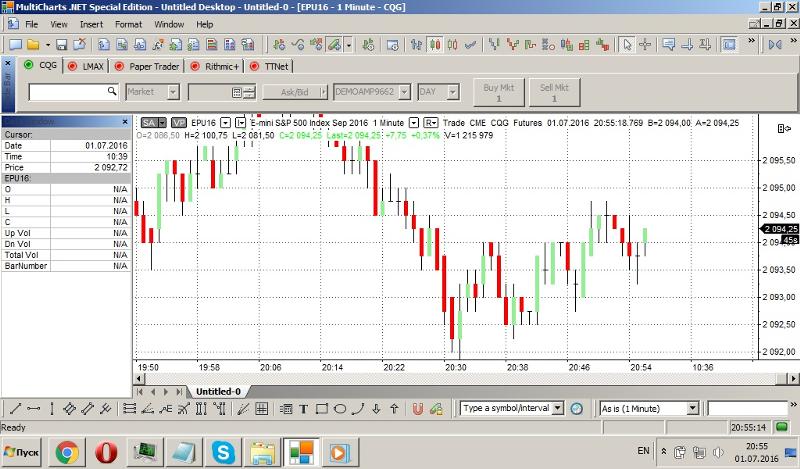This screenshot has width=800, height=469.
Task: Switch to the candlestick chart style icon
Action: pyautogui.click(x=436, y=45)
